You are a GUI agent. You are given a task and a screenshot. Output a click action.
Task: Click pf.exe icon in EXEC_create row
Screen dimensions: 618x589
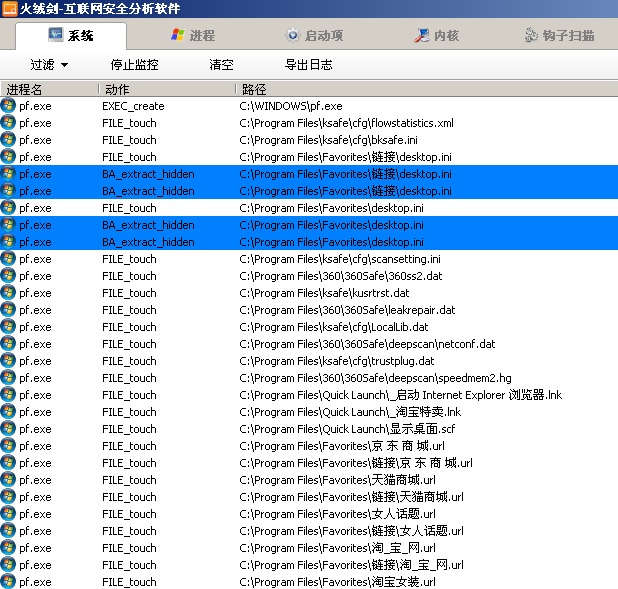[x=8, y=106]
